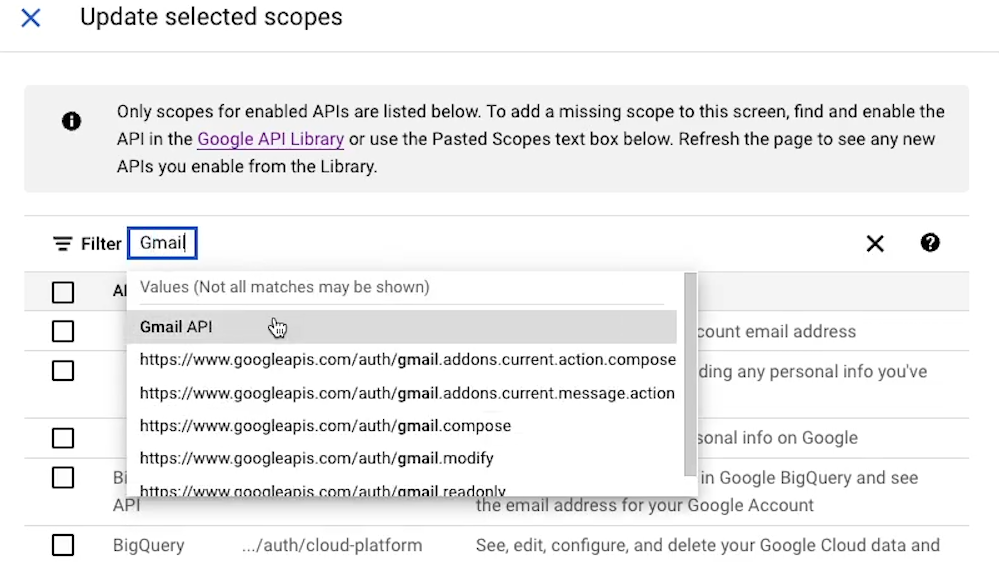Tick the BigQuery cloud-platform scope checkbox
The height and width of the screenshot is (562, 999).
(63, 545)
